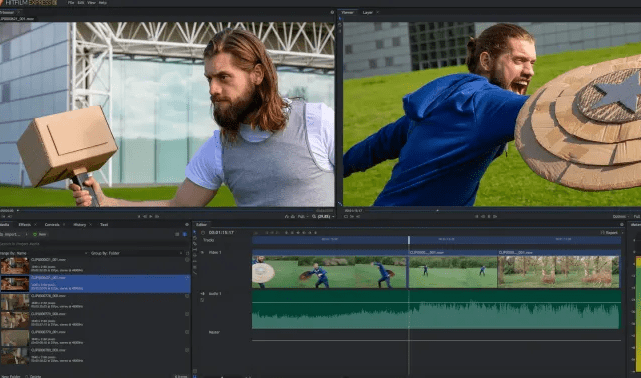Click the audio meters level bar
Screen dimensions: 641x378
638,315
